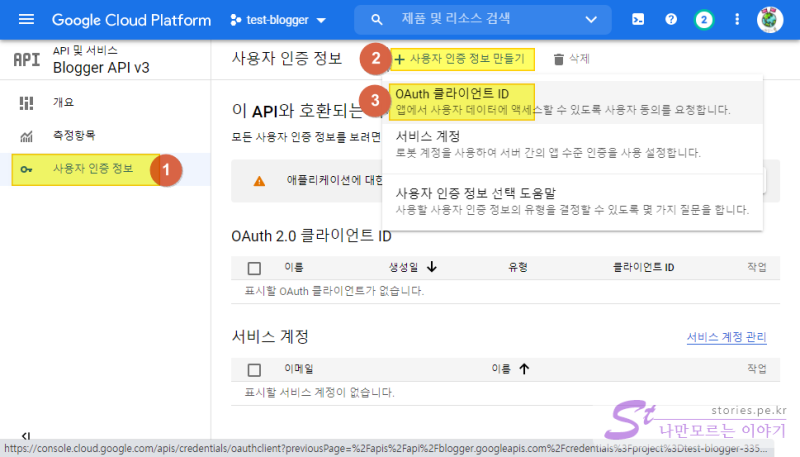Click the 이름 ascending sort arrow
Image resolution: width=800 pixels, height=457 pixels.
point(524,369)
